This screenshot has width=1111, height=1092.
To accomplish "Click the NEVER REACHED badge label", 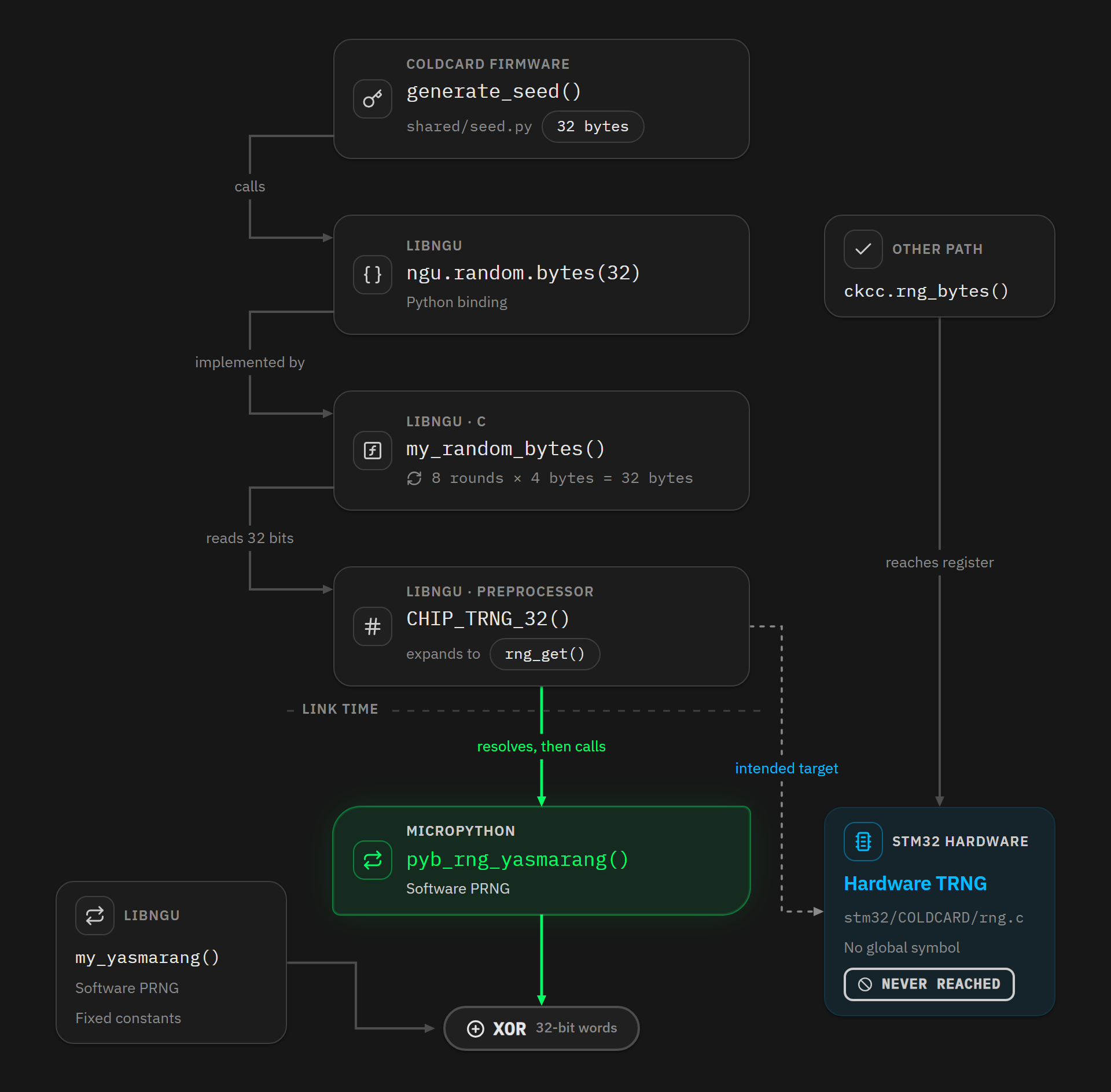I will pyautogui.click(x=941, y=984).
